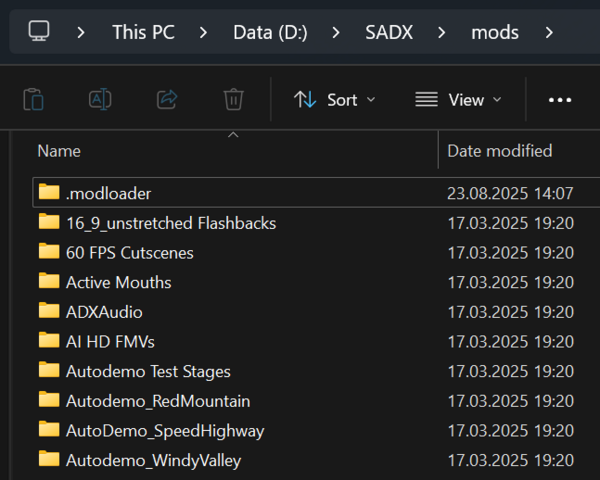Click the Rename toolbar icon
Screen dimensions: 600x480
pos(100,100)
